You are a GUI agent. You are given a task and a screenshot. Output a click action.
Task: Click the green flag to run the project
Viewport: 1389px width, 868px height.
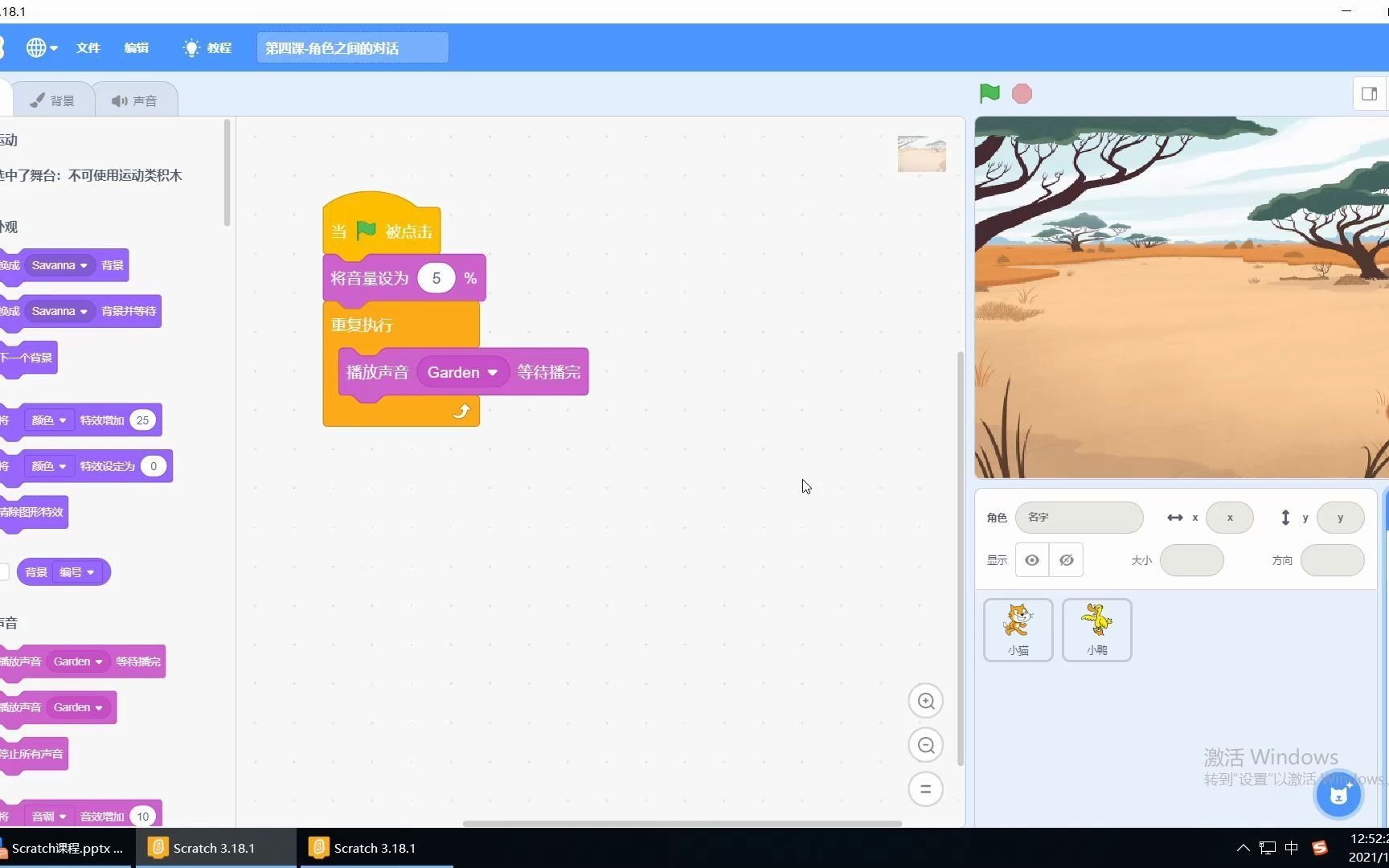pyautogui.click(x=989, y=93)
